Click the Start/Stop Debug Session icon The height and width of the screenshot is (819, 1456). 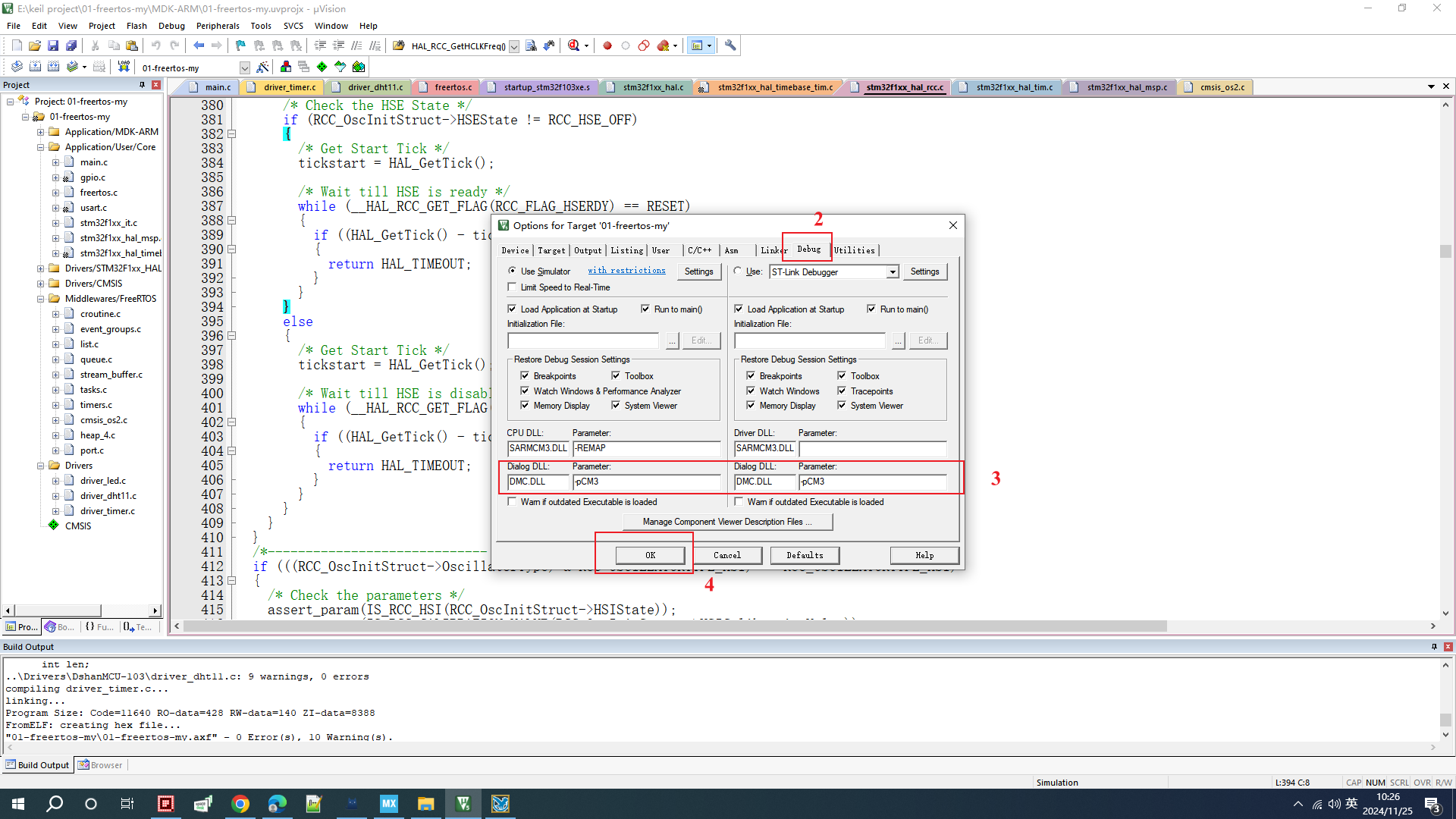click(x=574, y=45)
